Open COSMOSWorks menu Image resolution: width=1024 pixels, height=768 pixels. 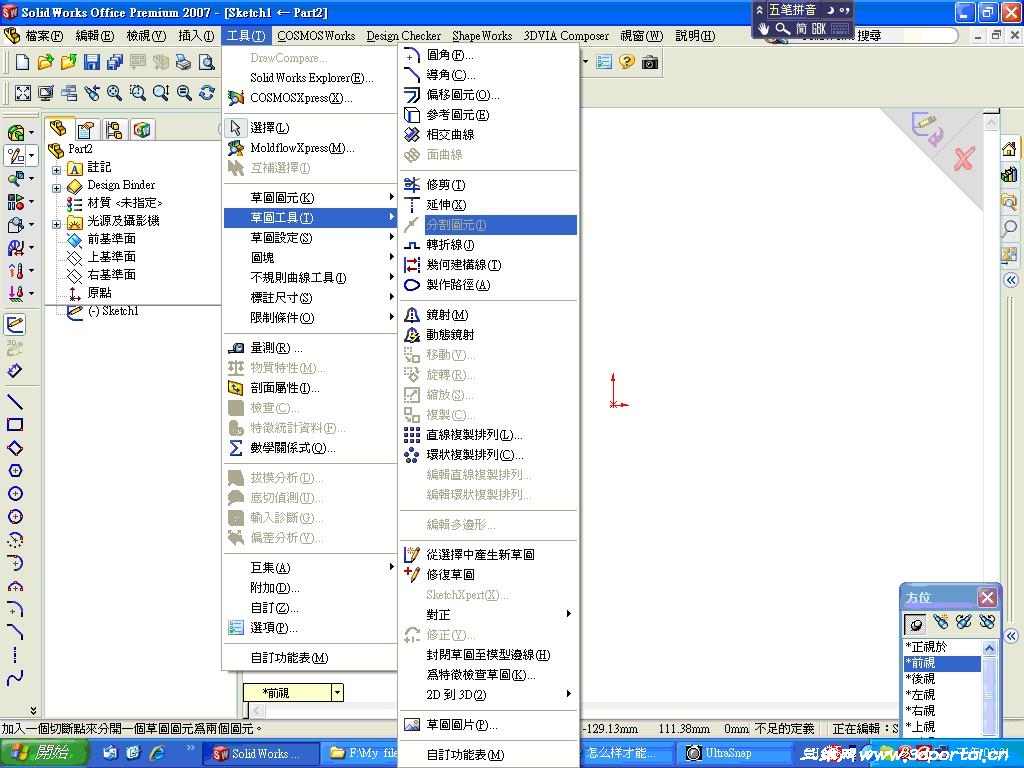click(316, 36)
